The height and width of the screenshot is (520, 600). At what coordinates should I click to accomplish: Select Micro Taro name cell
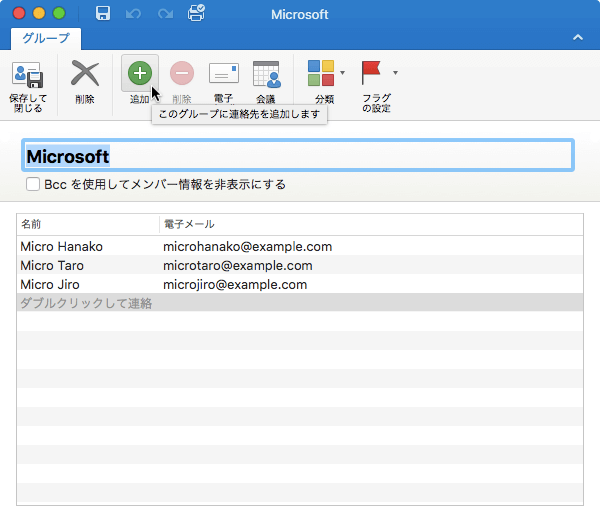pyautogui.click(x=52, y=266)
